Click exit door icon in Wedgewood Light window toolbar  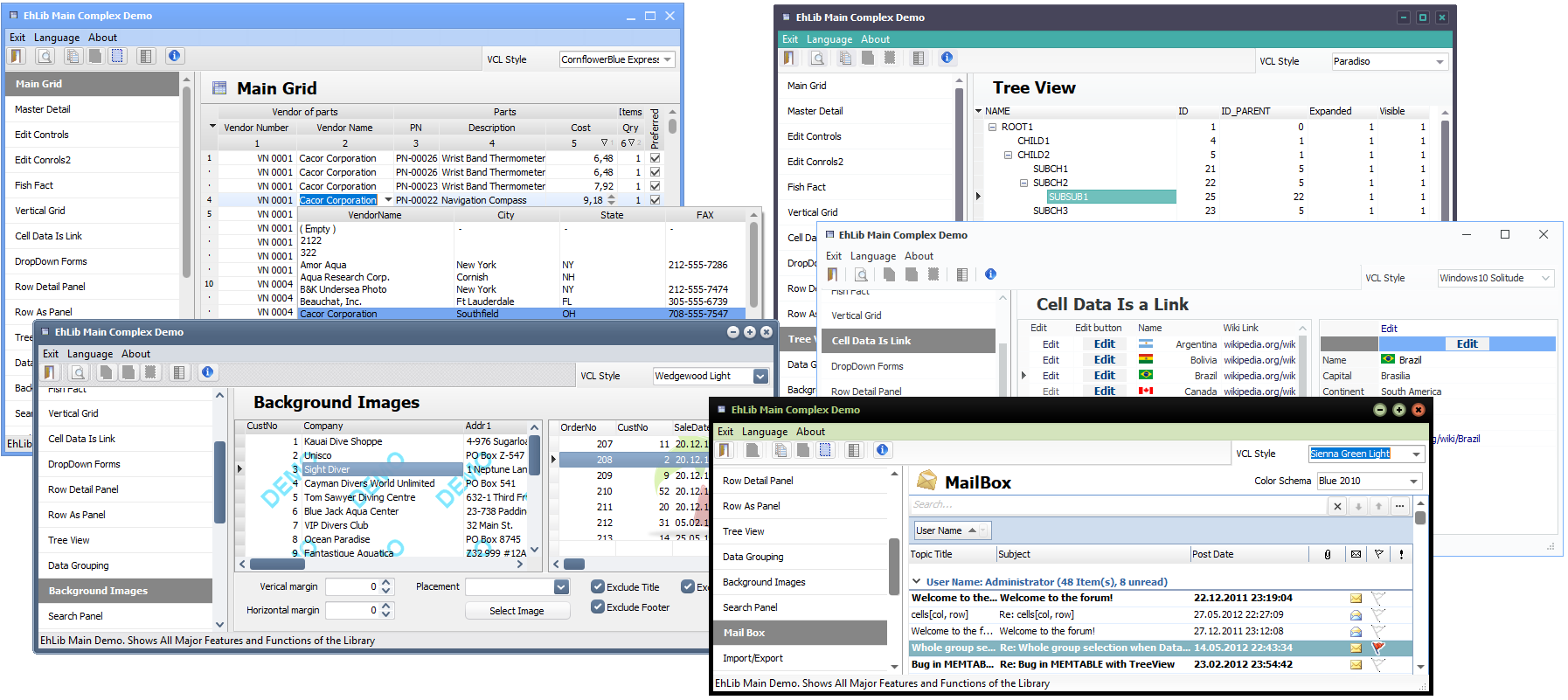pyautogui.click(x=50, y=372)
